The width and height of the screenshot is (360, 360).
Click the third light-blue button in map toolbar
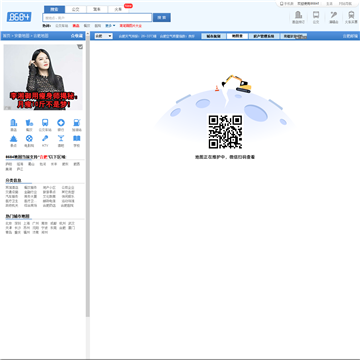tap(265, 36)
